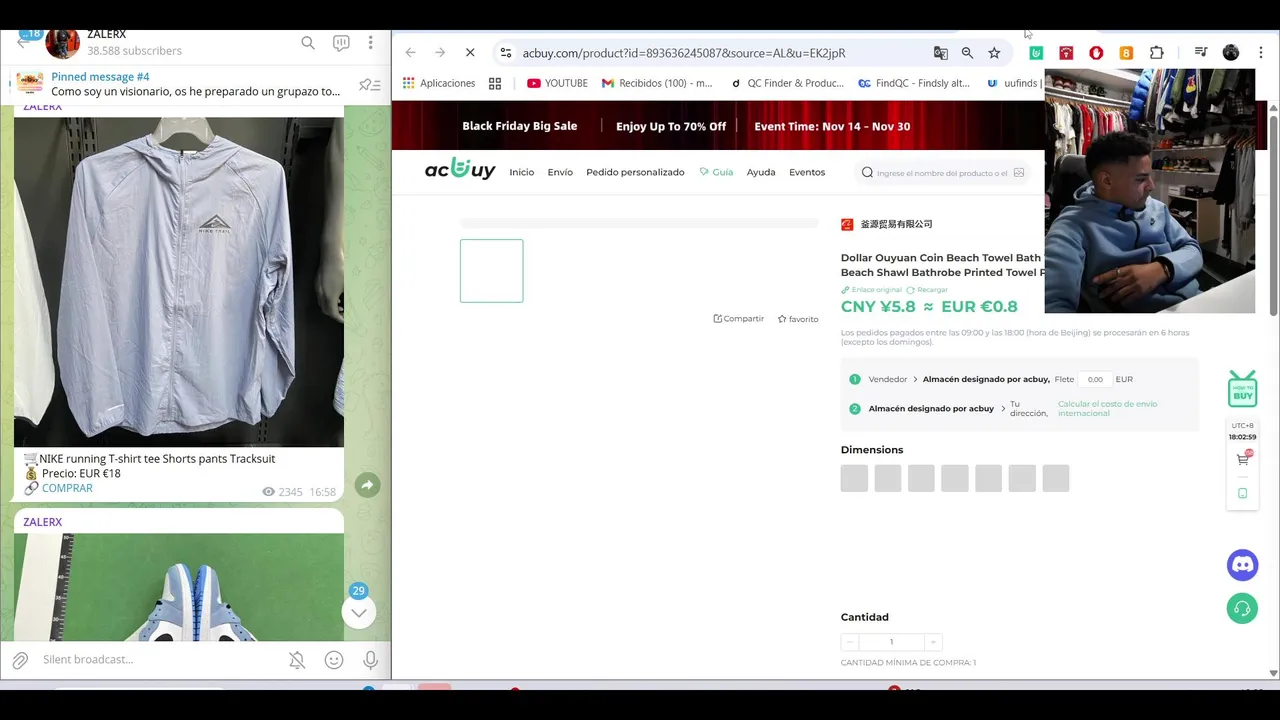Click the acbuy product search field

click(940, 173)
